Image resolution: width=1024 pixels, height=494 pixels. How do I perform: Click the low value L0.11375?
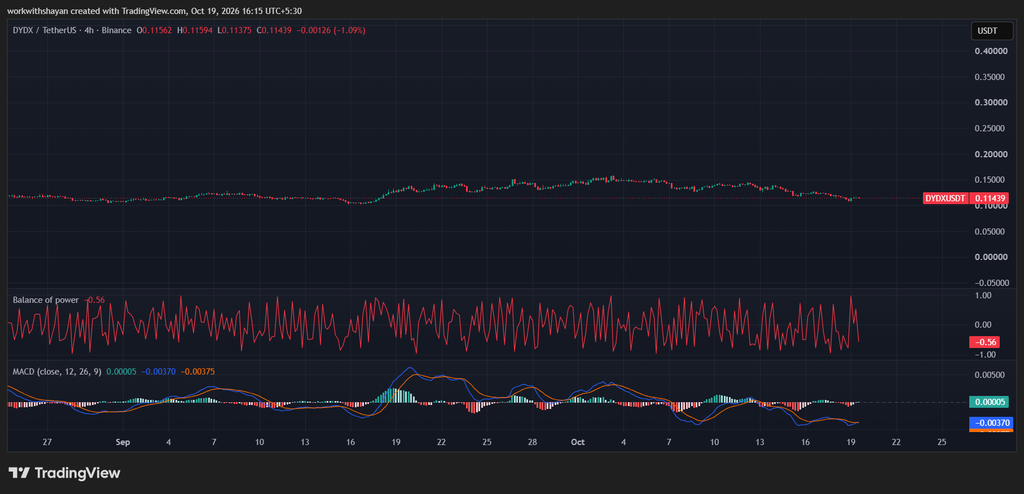coord(236,31)
